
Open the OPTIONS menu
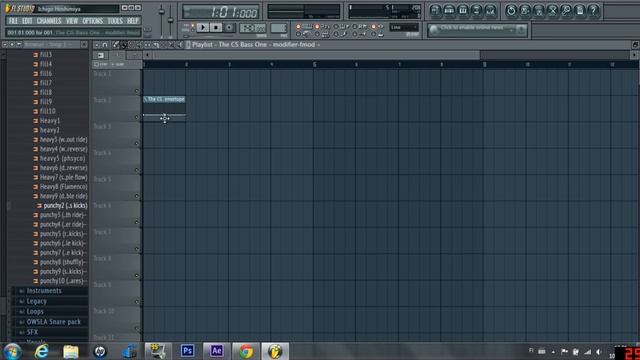pos(93,21)
